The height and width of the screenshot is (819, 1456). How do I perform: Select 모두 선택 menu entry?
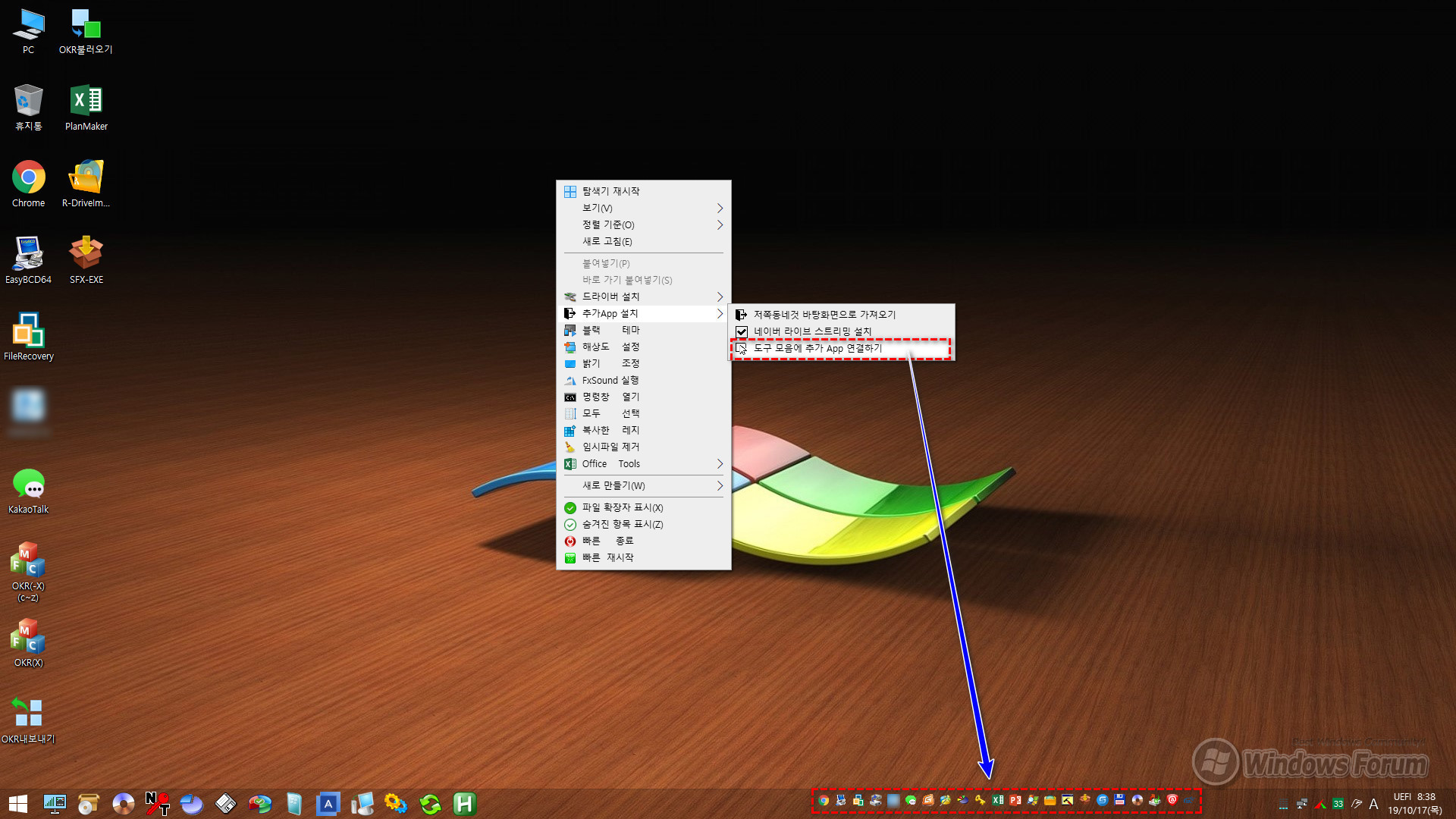click(643, 413)
